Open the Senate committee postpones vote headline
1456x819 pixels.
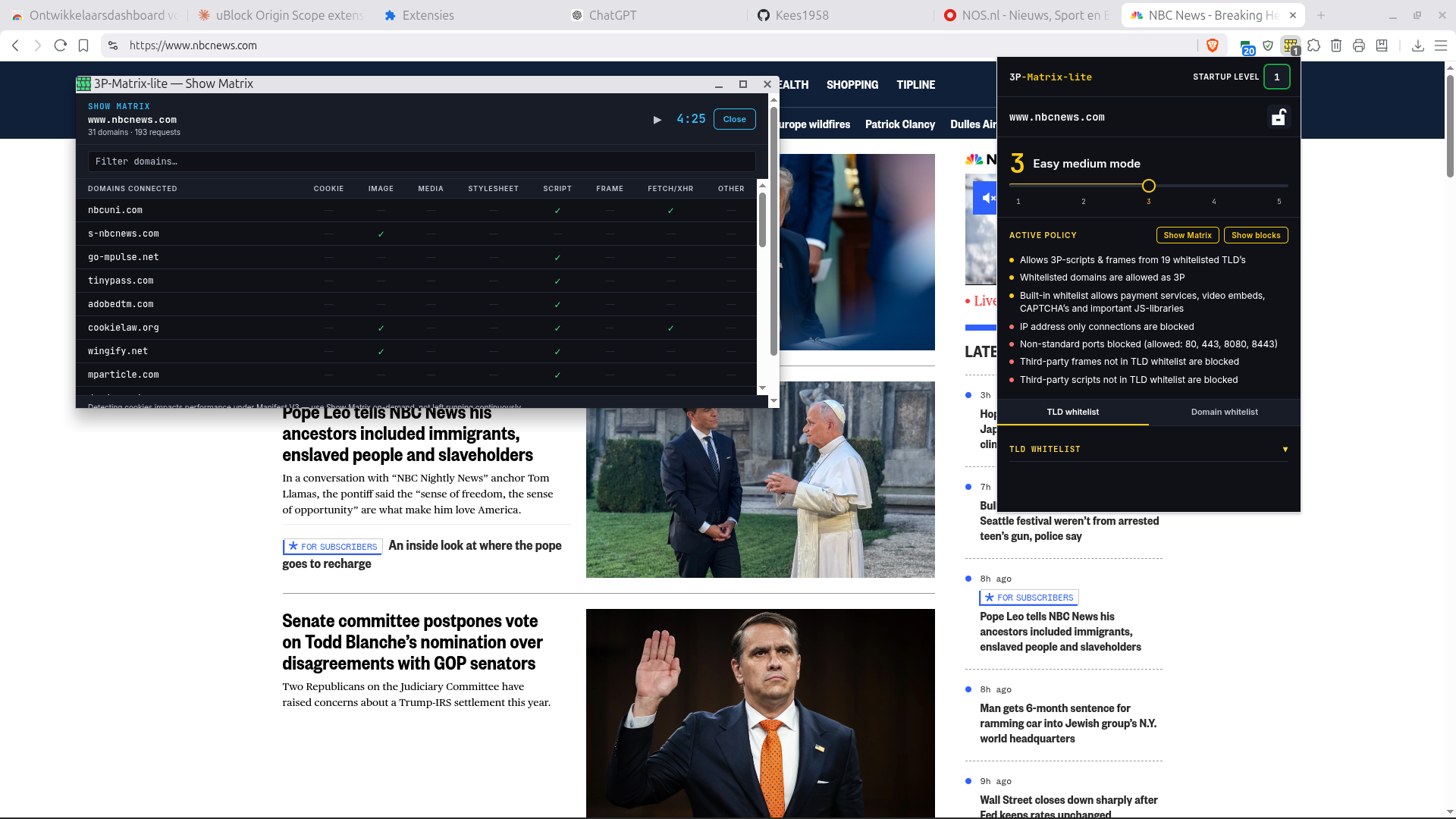[413, 642]
